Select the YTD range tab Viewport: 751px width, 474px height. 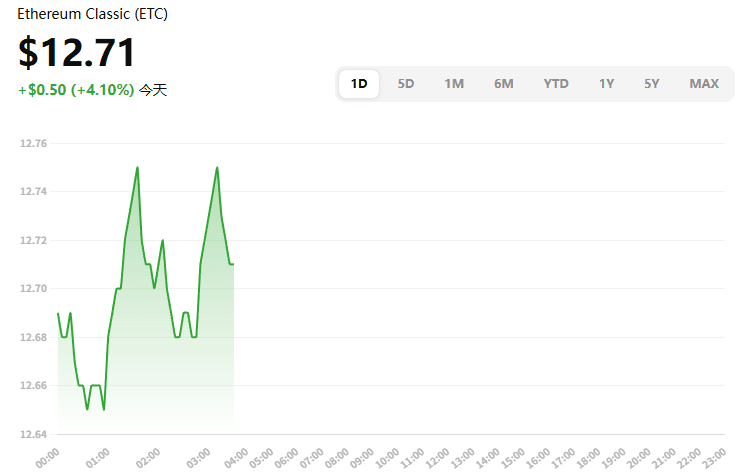point(556,84)
